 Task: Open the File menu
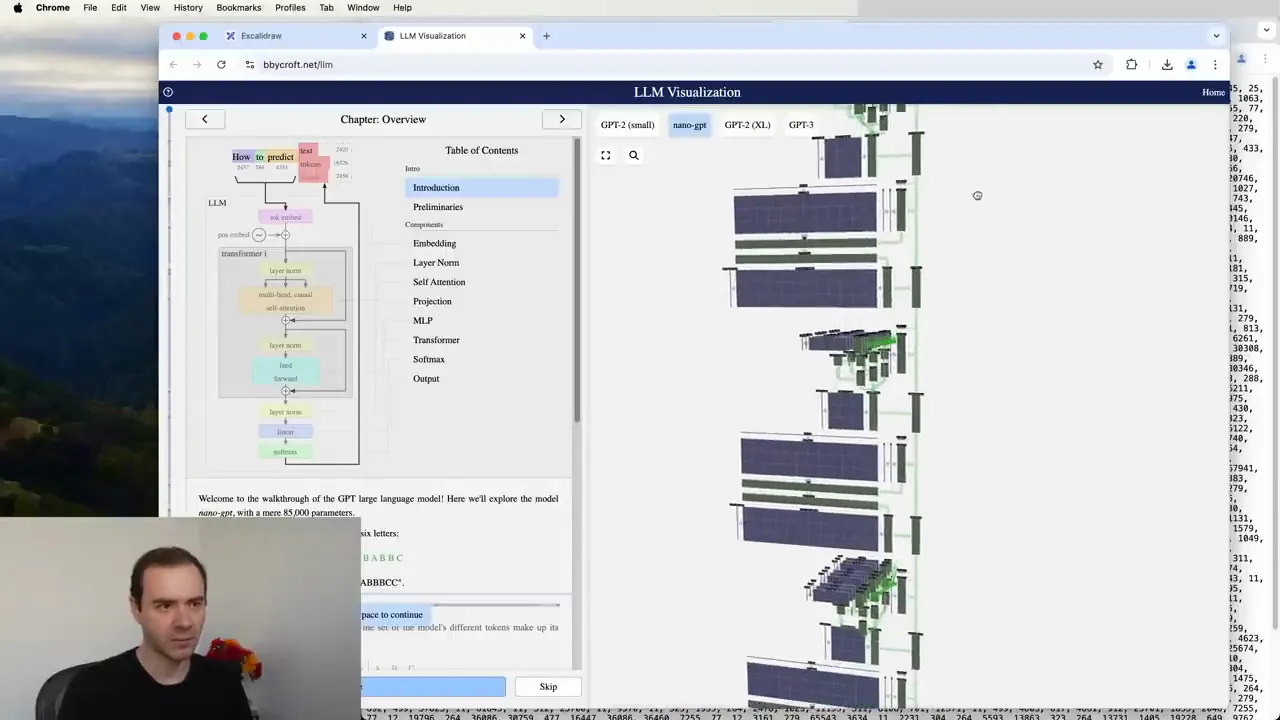(x=90, y=7)
